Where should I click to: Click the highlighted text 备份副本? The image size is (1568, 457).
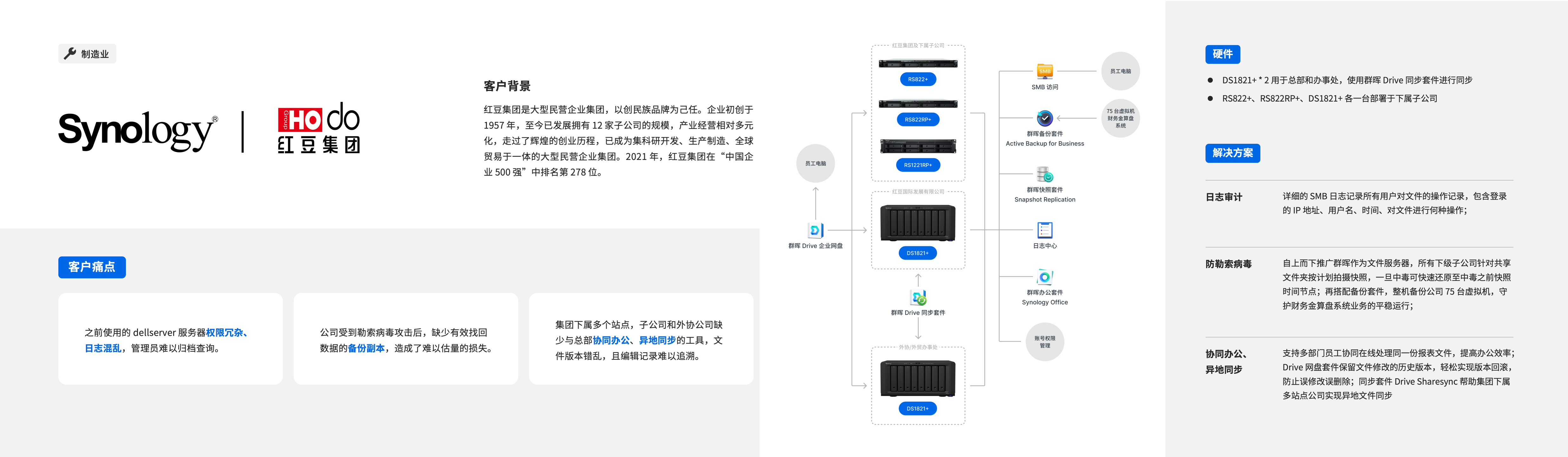366,348
